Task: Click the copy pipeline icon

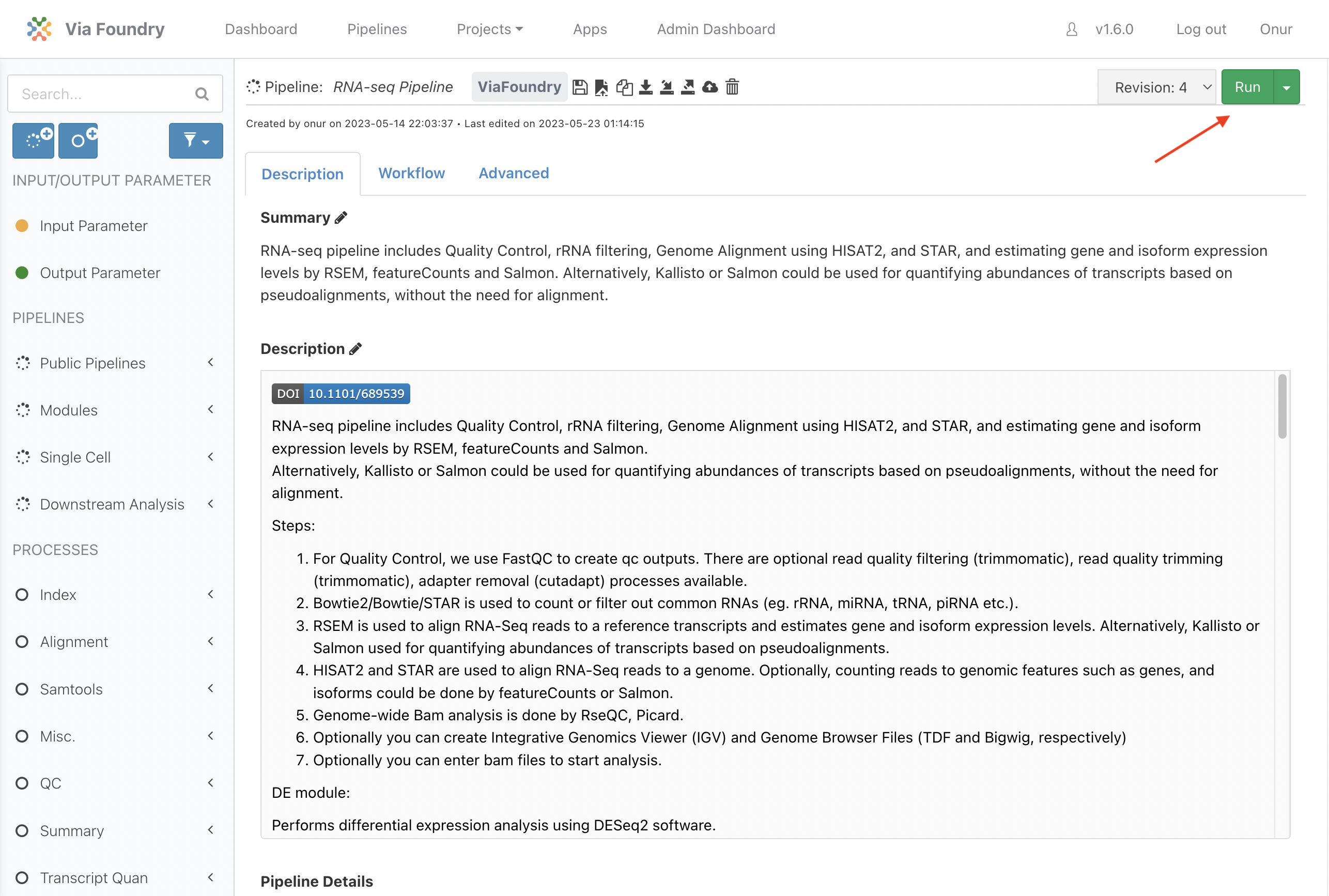Action: point(625,87)
